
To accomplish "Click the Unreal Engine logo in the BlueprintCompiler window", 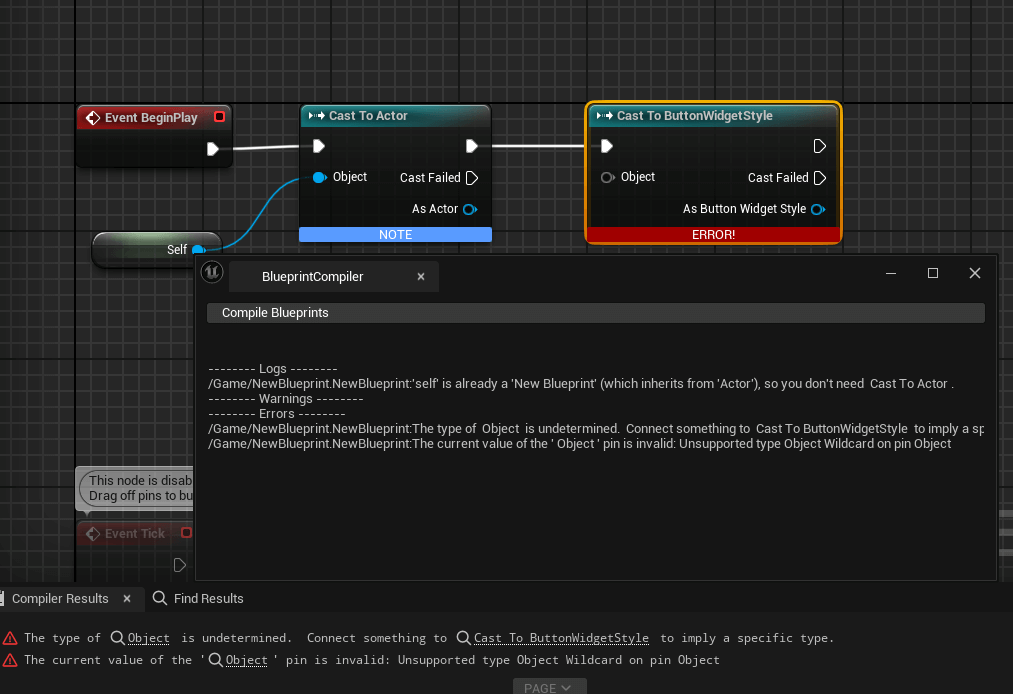I will (212, 272).
